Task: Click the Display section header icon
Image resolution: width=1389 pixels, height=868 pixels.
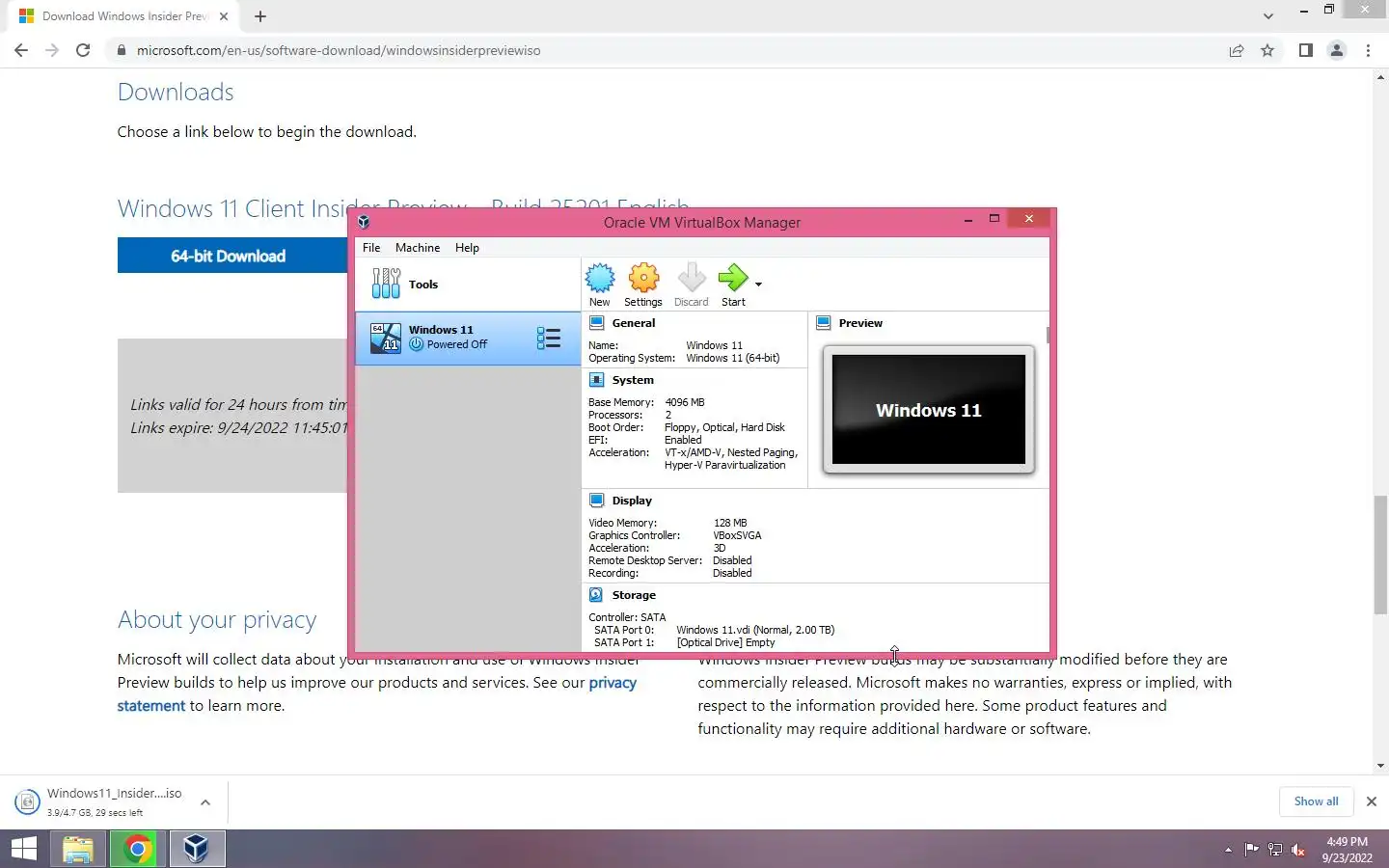Action: click(596, 501)
